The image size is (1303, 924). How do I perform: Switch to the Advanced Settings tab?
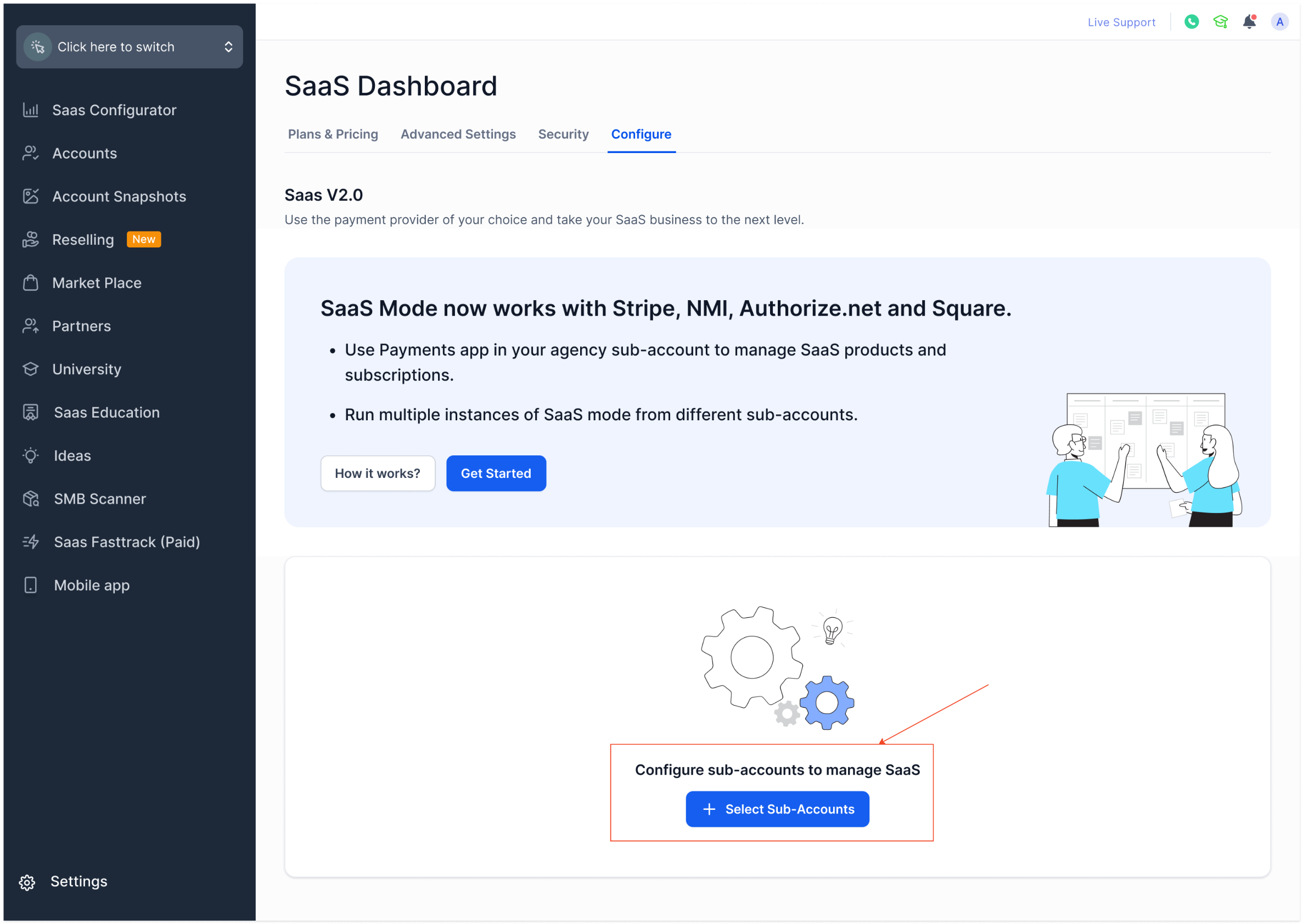458,134
